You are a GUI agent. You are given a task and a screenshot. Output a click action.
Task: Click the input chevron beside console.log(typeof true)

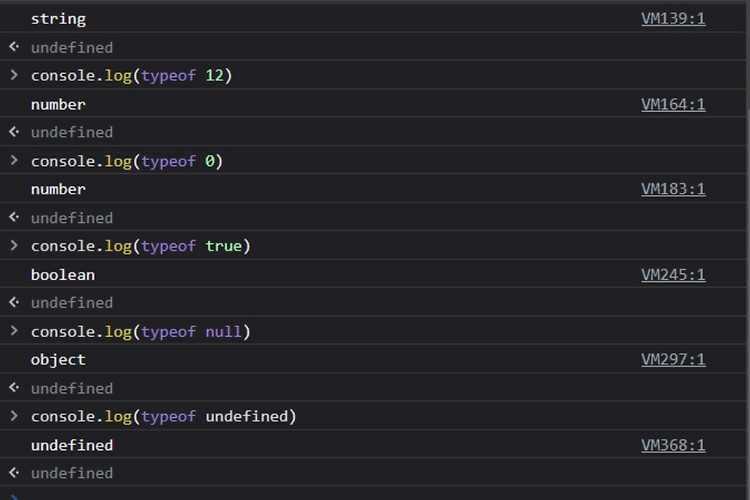point(14,245)
